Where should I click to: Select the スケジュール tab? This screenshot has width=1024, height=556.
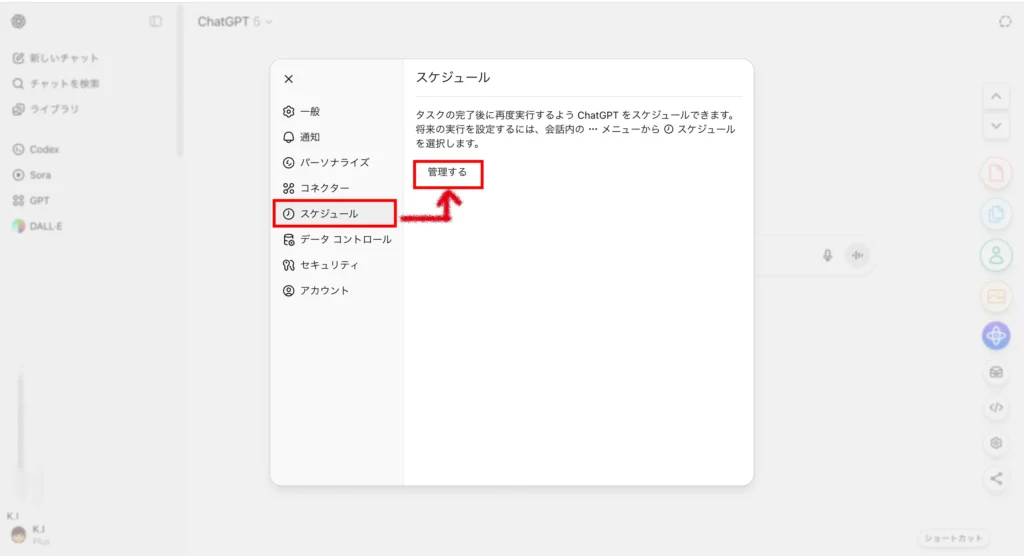tap(334, 214)
